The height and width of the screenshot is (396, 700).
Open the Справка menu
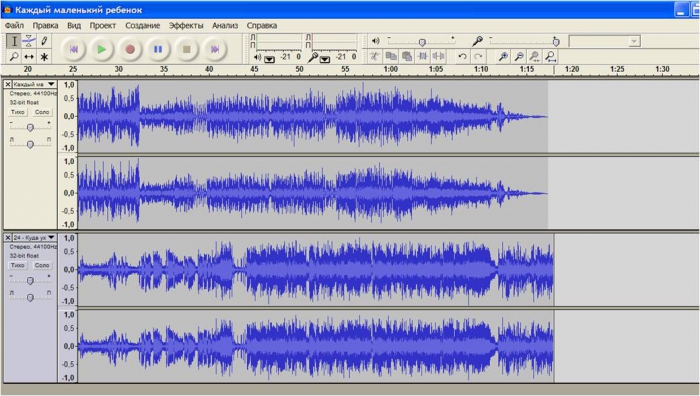click(262, 25)
